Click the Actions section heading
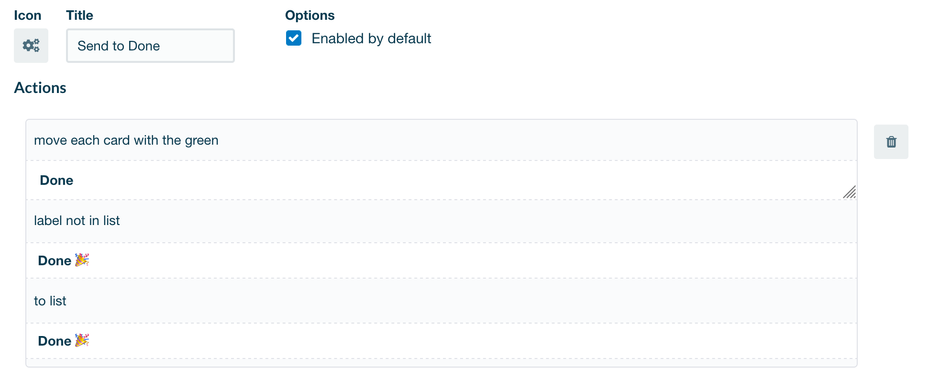929x385 pixels. coord(40,88)
